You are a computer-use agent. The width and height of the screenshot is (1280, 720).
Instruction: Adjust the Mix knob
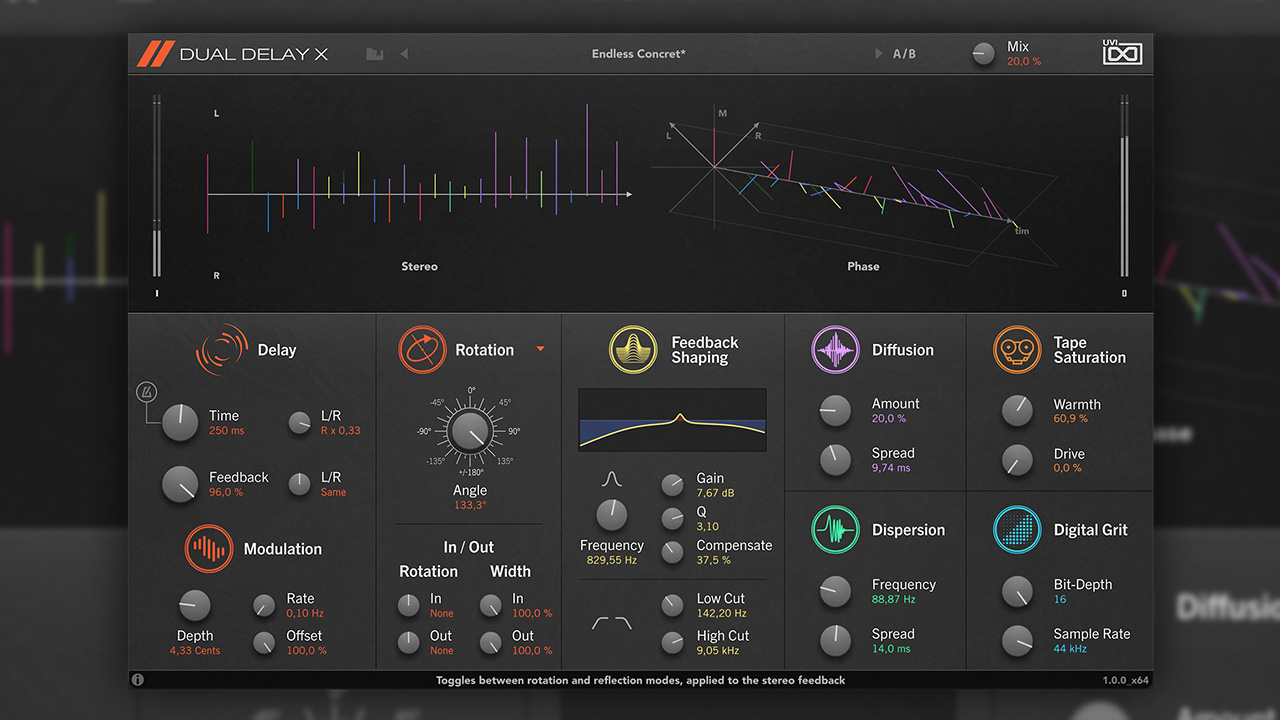tap(983, 53)
